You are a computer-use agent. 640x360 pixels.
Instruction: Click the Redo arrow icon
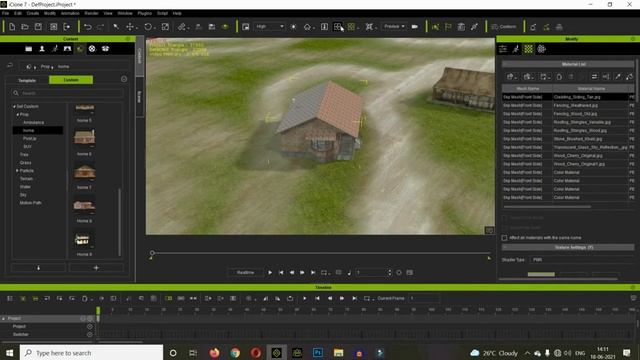click(x=100, y=27)
